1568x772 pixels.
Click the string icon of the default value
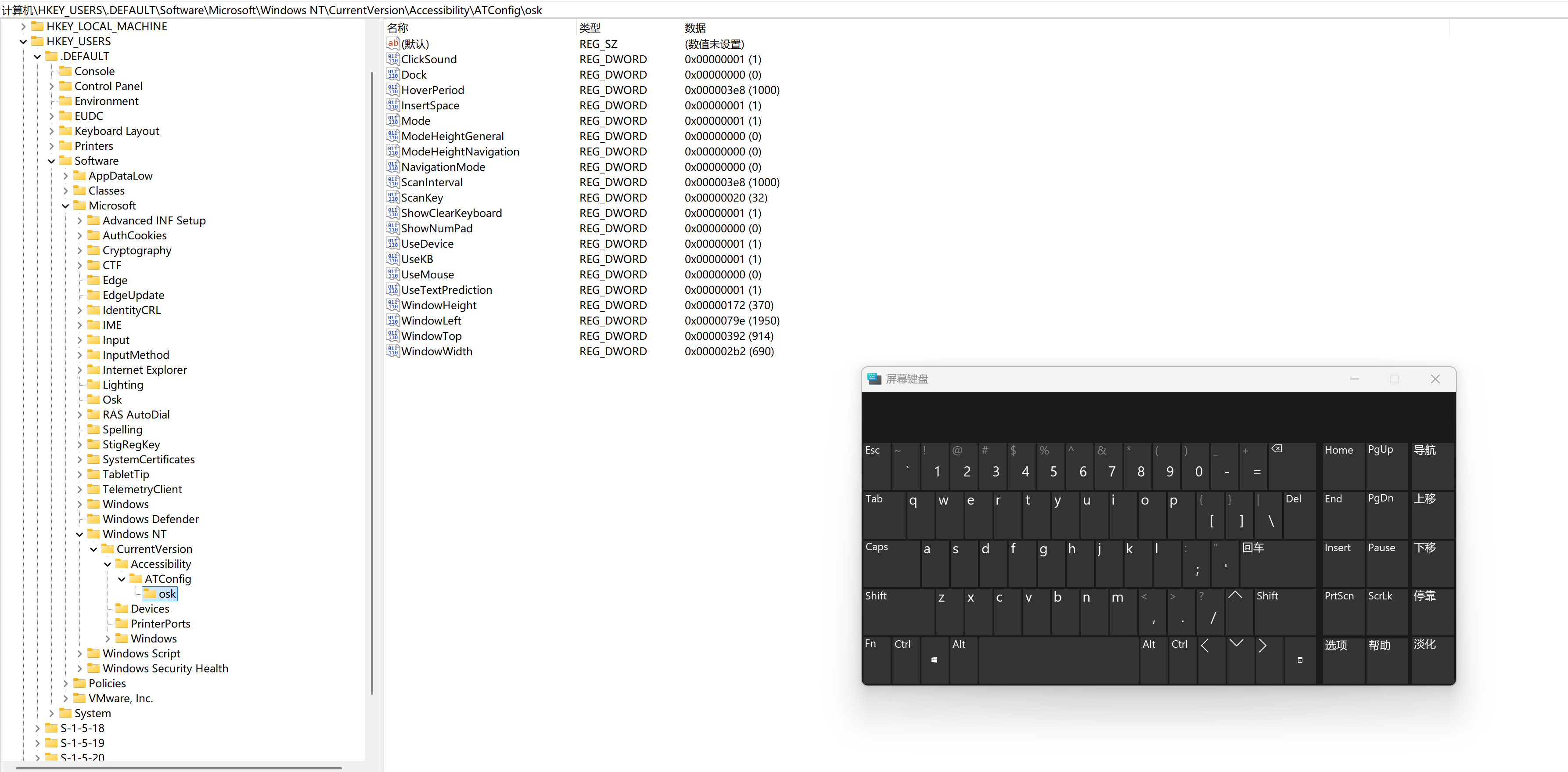pos(392,44)
